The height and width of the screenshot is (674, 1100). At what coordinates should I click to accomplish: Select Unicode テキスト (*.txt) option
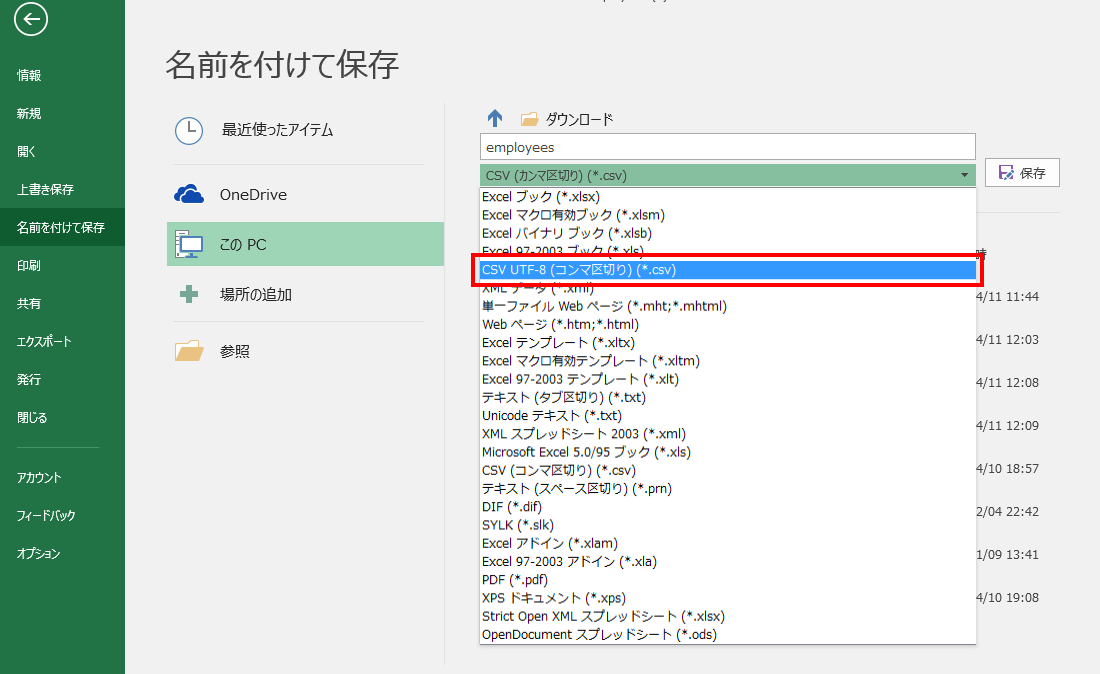pyautogui.click(x=551, y=415)
